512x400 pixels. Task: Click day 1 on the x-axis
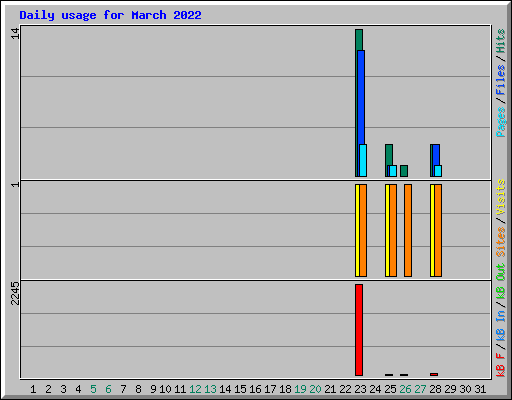coord(33,389)
